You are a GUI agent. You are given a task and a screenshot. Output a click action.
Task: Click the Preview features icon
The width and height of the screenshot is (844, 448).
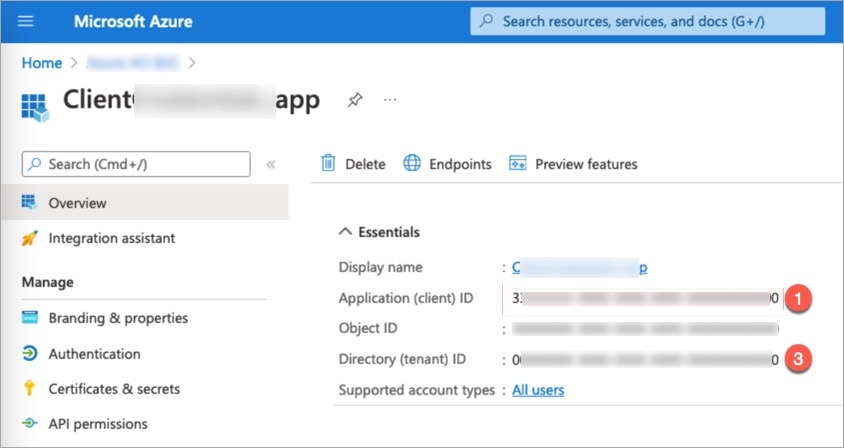[517, 164]
